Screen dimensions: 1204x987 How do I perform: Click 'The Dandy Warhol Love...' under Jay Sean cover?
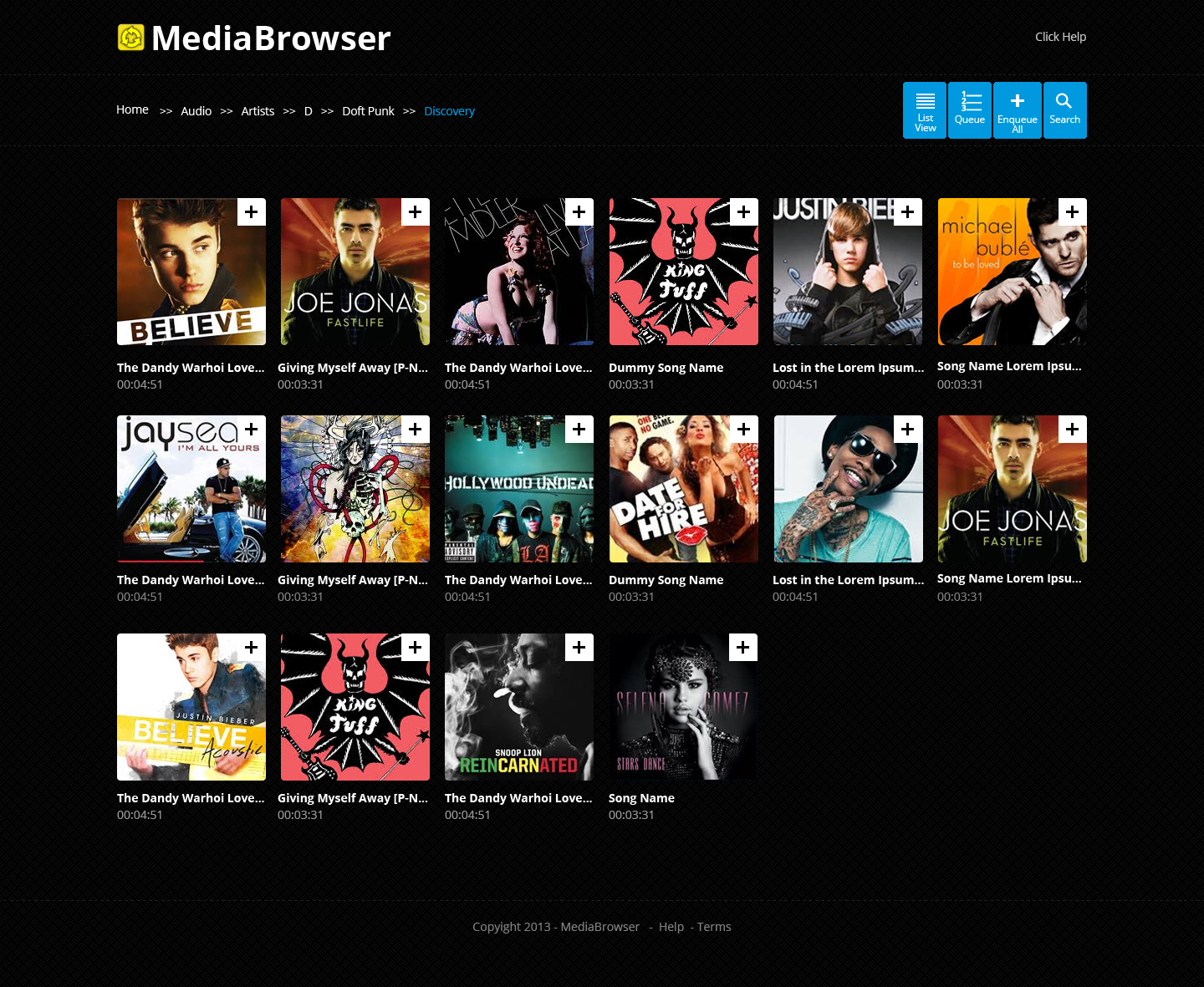tap(191, 580)
